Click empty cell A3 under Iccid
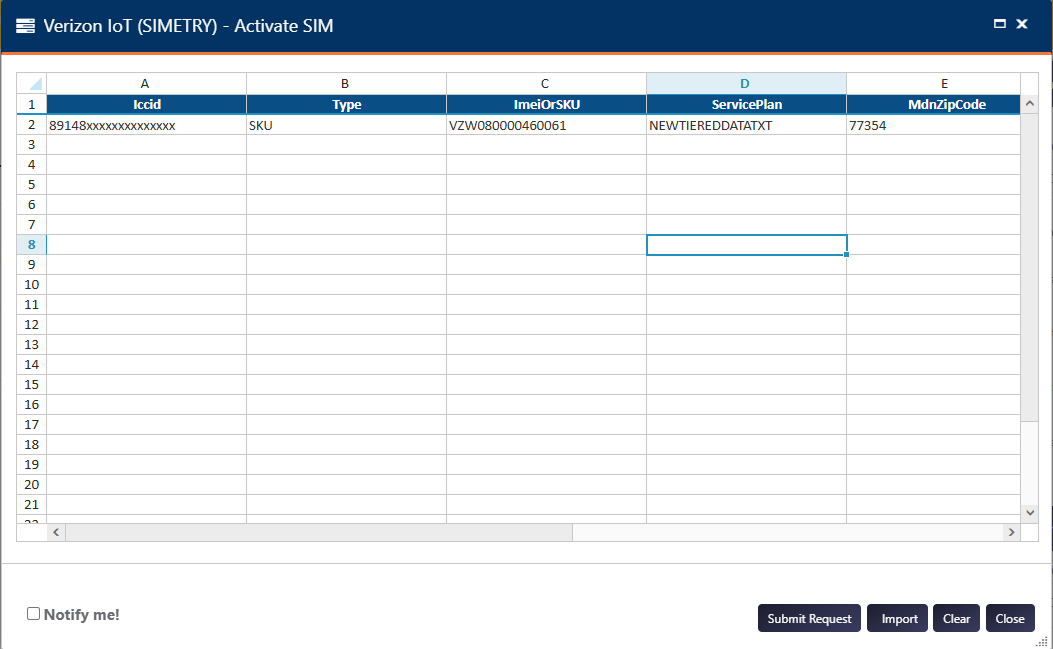 point(146,144)
